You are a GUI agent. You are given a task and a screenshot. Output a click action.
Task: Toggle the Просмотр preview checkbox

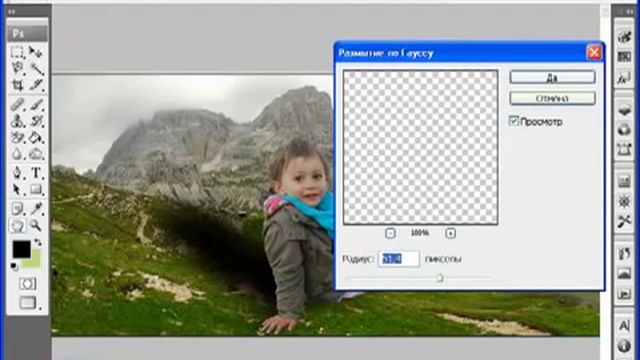pos(514,121)
